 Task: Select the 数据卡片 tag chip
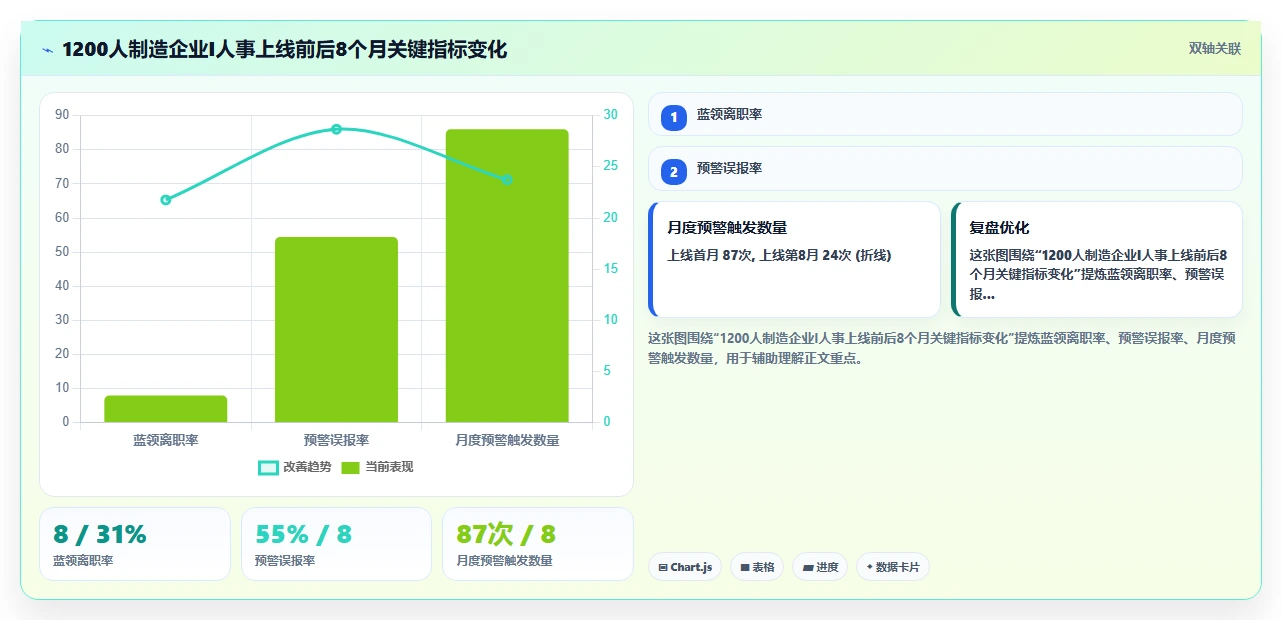point(893,567)
